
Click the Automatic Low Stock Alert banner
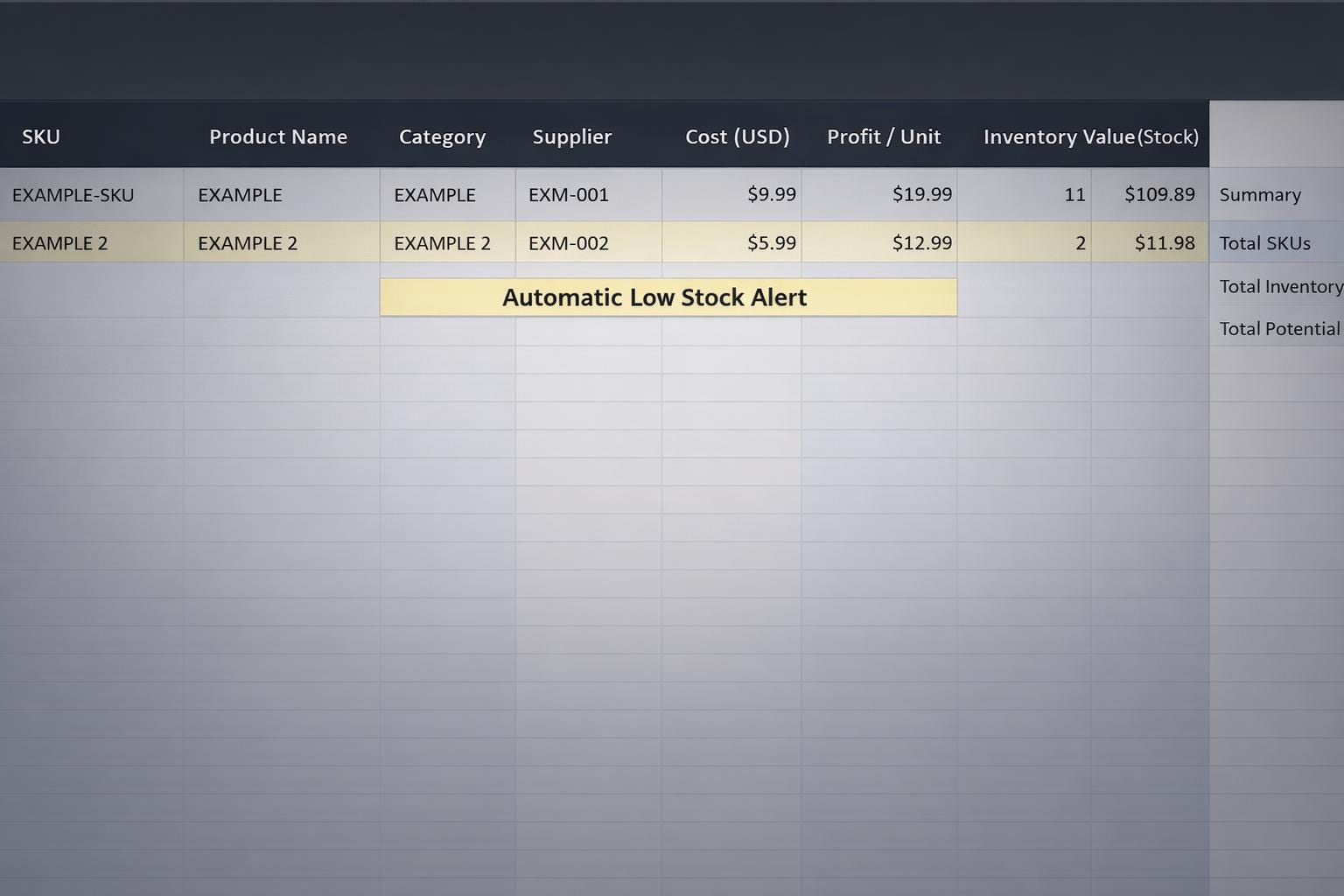(668, 297)
